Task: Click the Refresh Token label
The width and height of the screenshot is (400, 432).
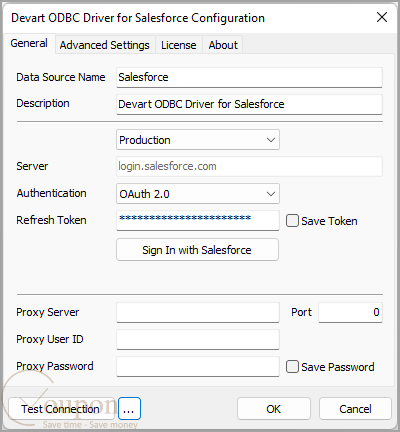Action: click(x=51, y=220)
